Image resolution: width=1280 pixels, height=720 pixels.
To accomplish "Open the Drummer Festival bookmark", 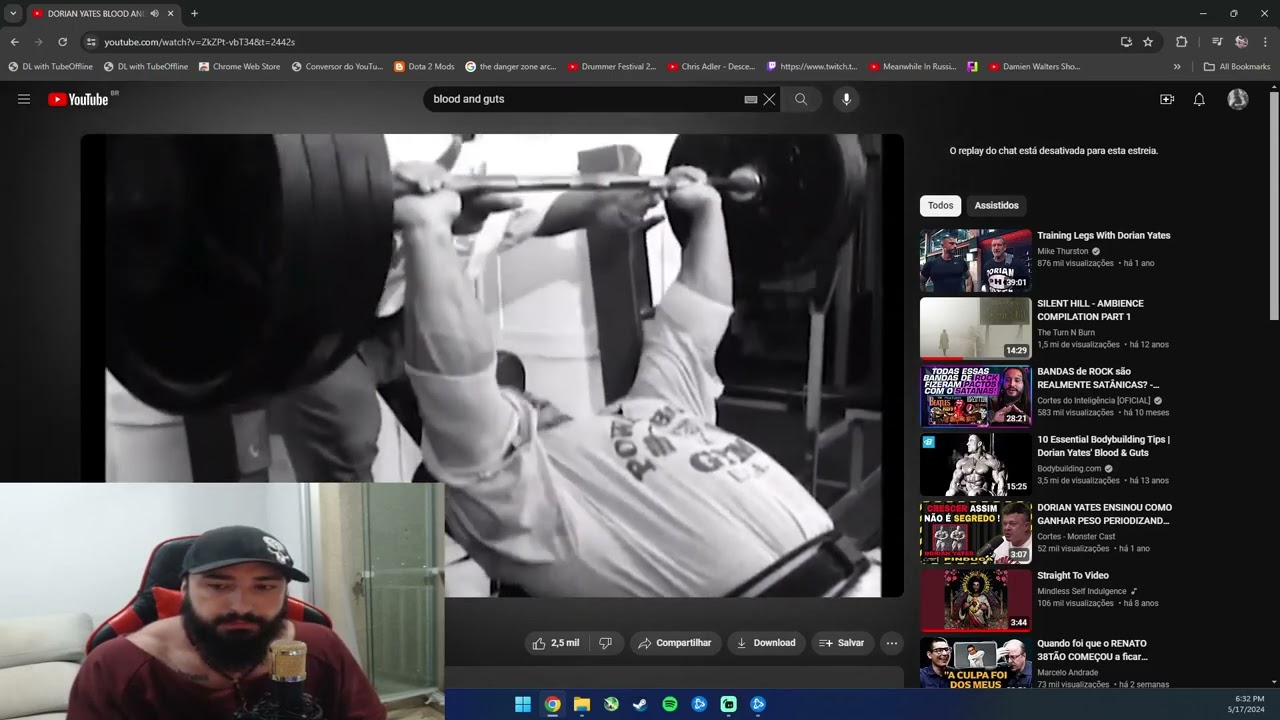I will (x=612, y=67).
